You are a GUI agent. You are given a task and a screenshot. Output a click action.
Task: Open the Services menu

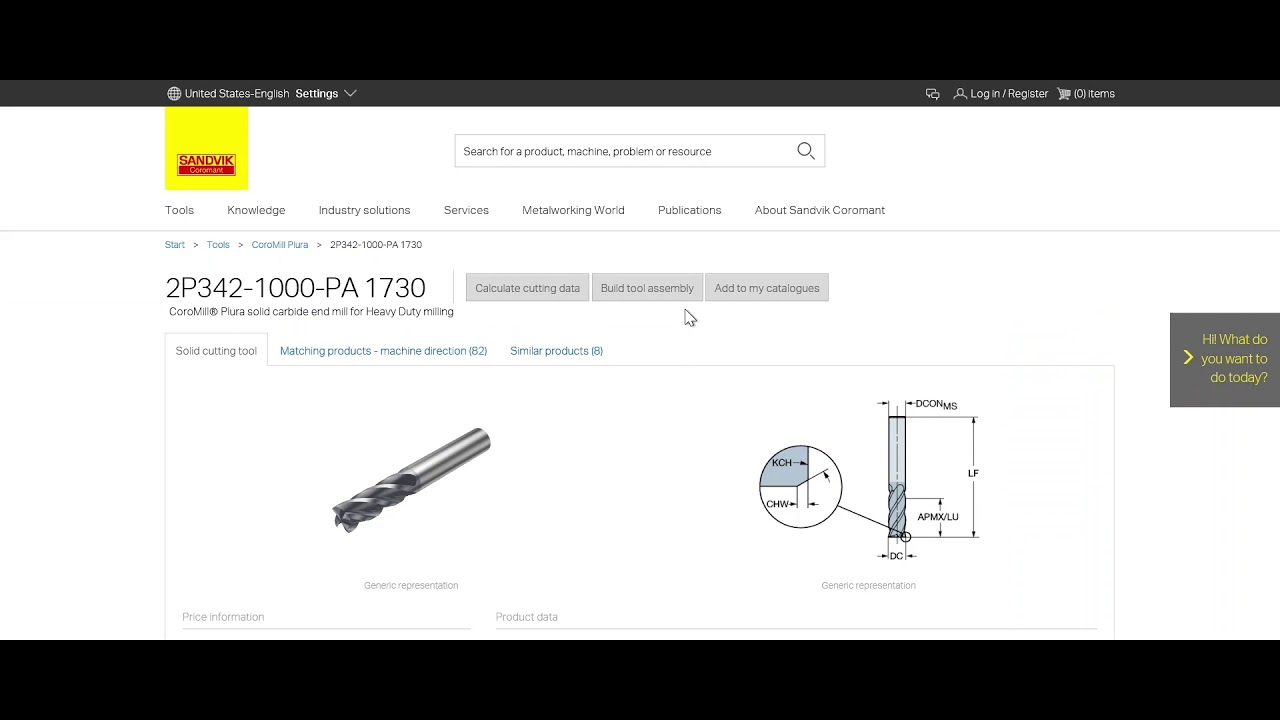point(466,210)
